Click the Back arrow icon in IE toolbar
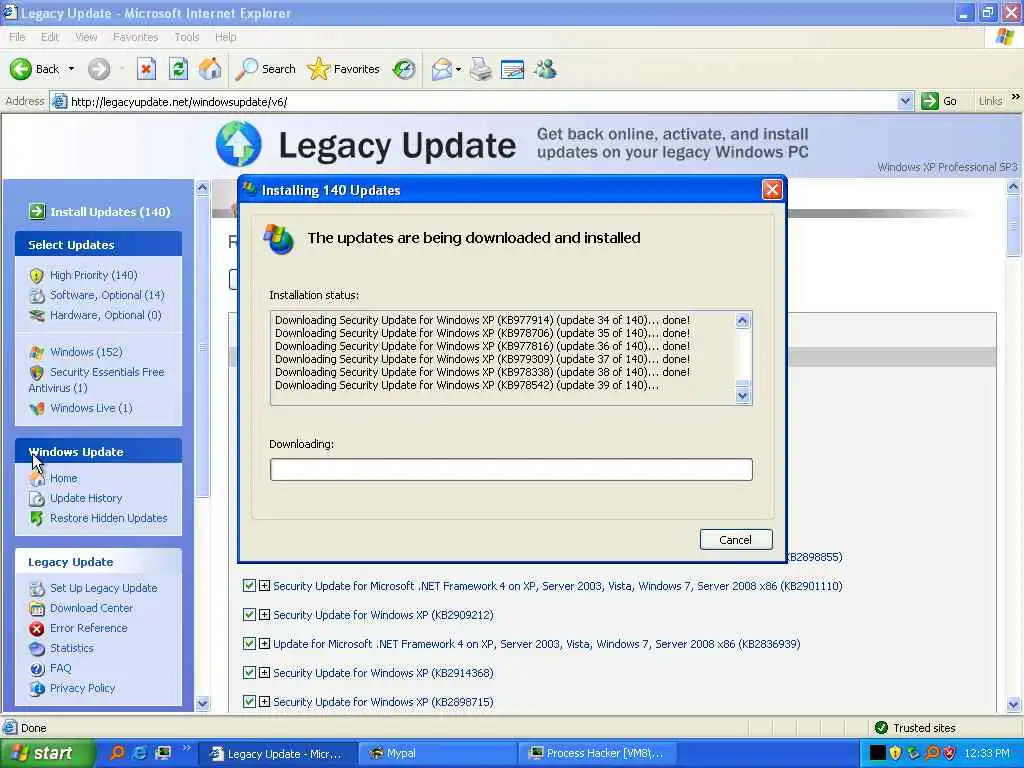This screenshot has height=768, width=1024. coord(21,69)
